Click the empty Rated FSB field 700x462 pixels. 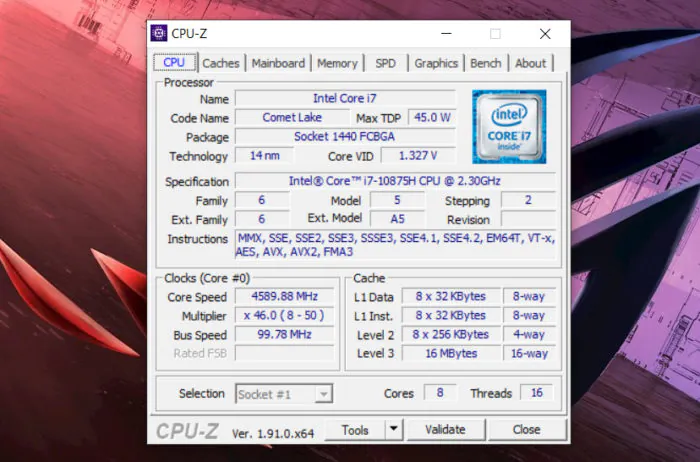284,353
